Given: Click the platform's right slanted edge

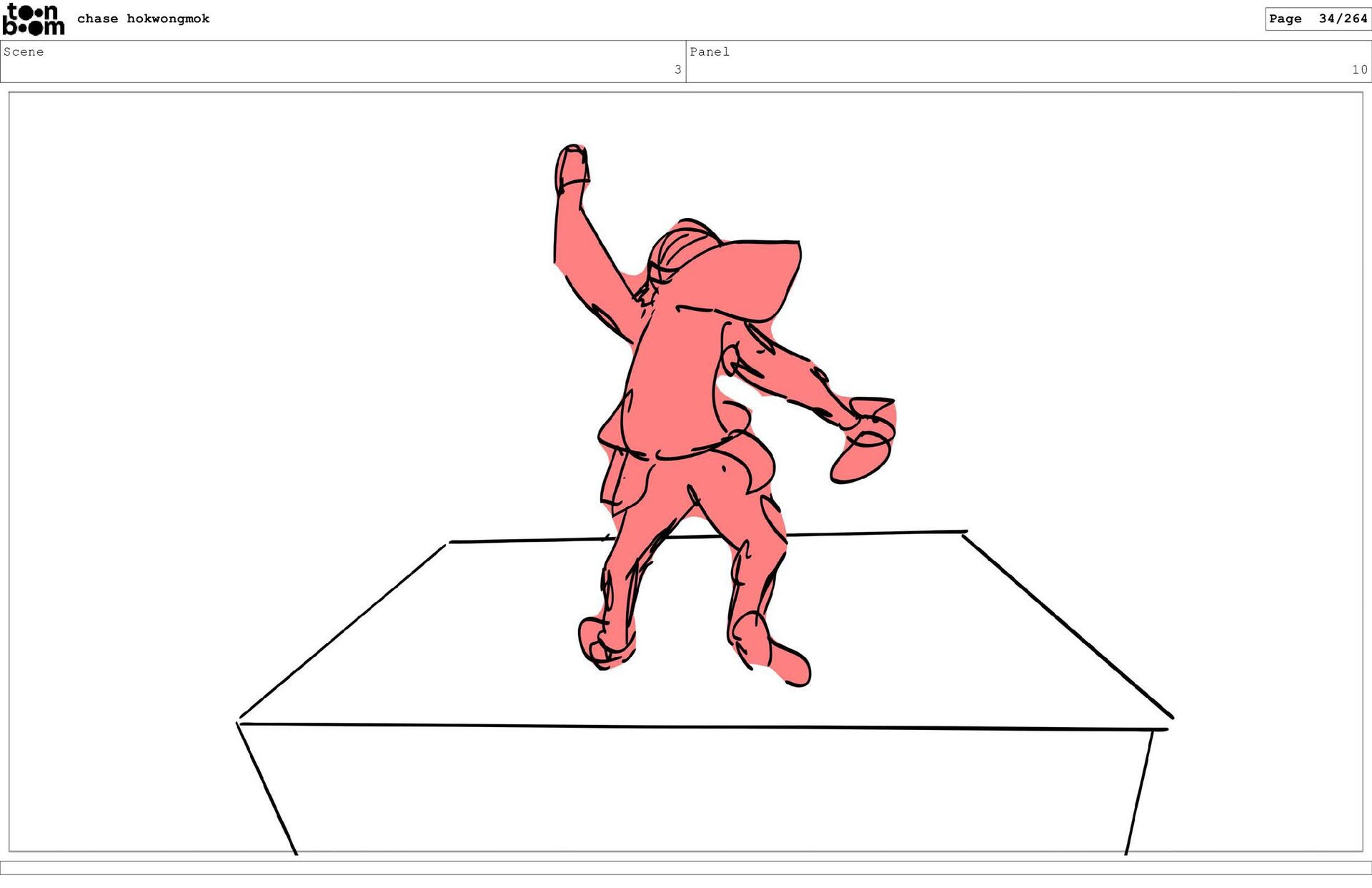Looking at the screenshot, I should coord(1068,626).
